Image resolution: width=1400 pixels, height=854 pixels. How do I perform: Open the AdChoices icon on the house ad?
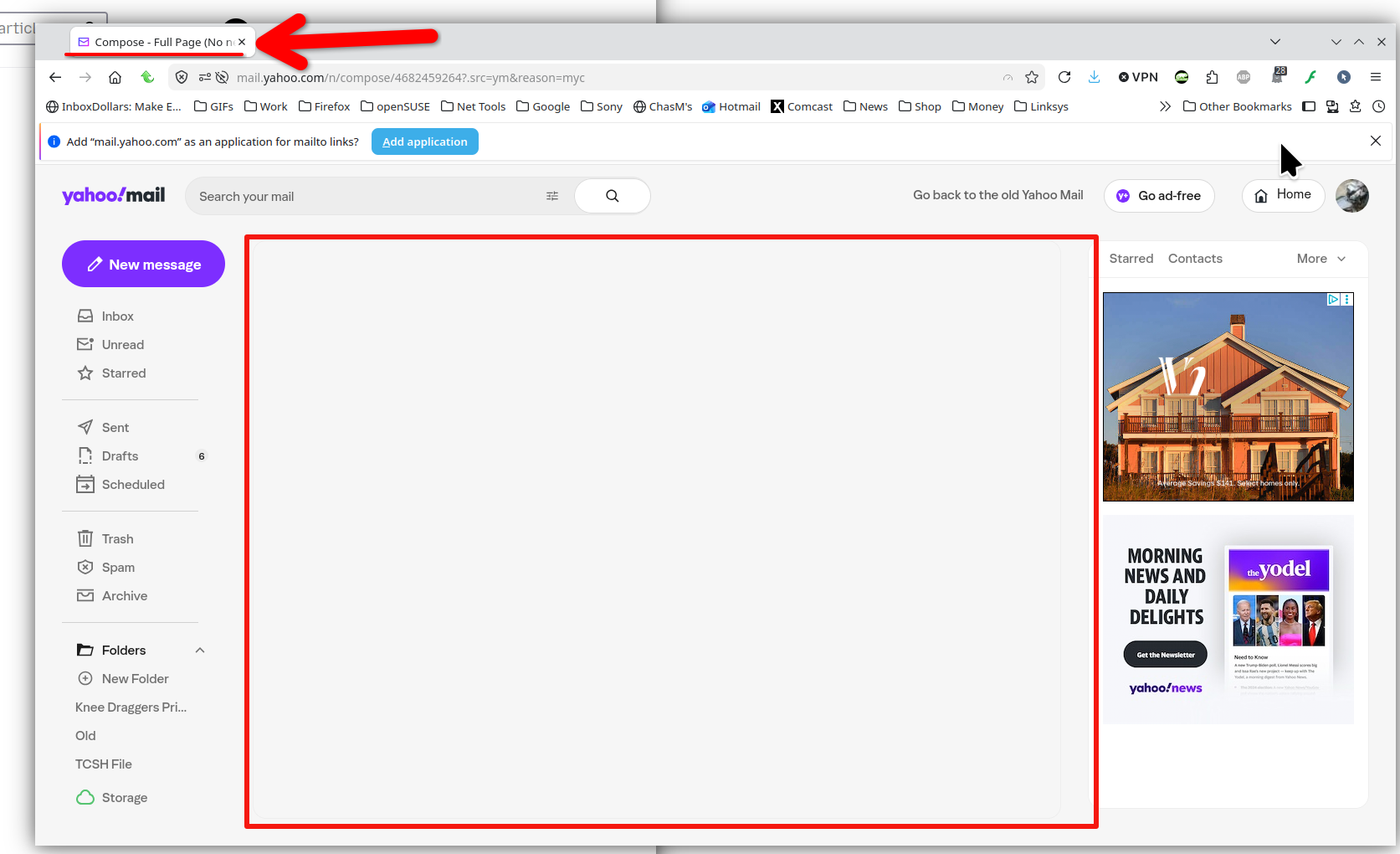click(x=1334, y=299)
